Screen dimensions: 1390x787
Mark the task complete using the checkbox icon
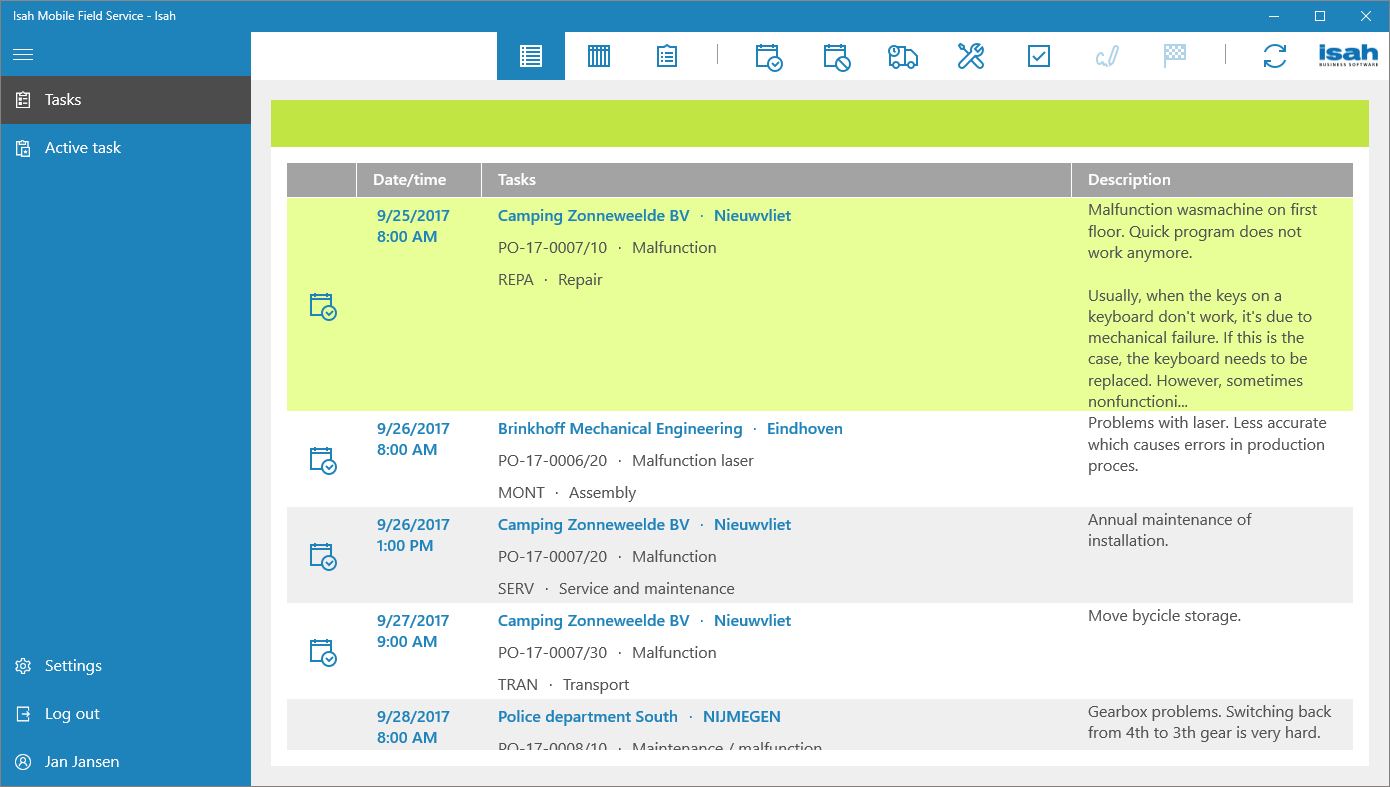pyautogui.click(x=1038, y=56)
